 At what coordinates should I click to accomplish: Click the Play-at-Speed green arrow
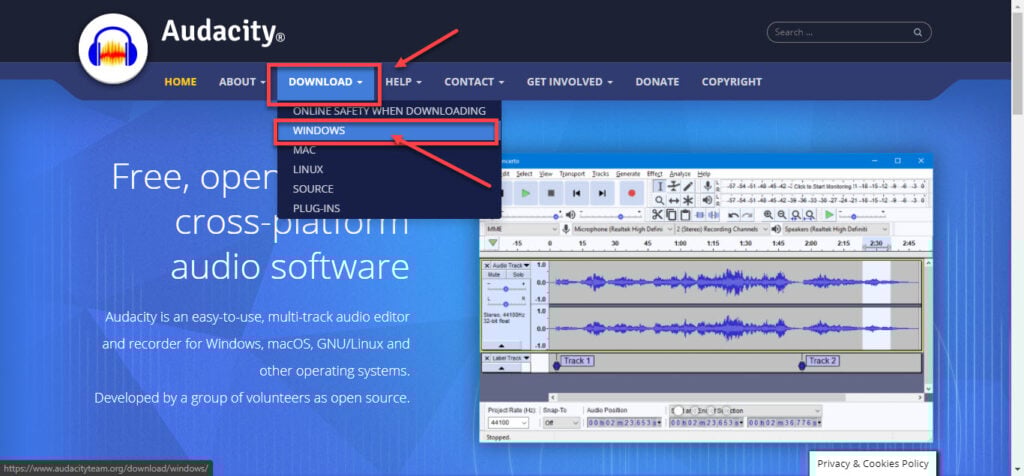pyautogui.click(x=829, y=214)
